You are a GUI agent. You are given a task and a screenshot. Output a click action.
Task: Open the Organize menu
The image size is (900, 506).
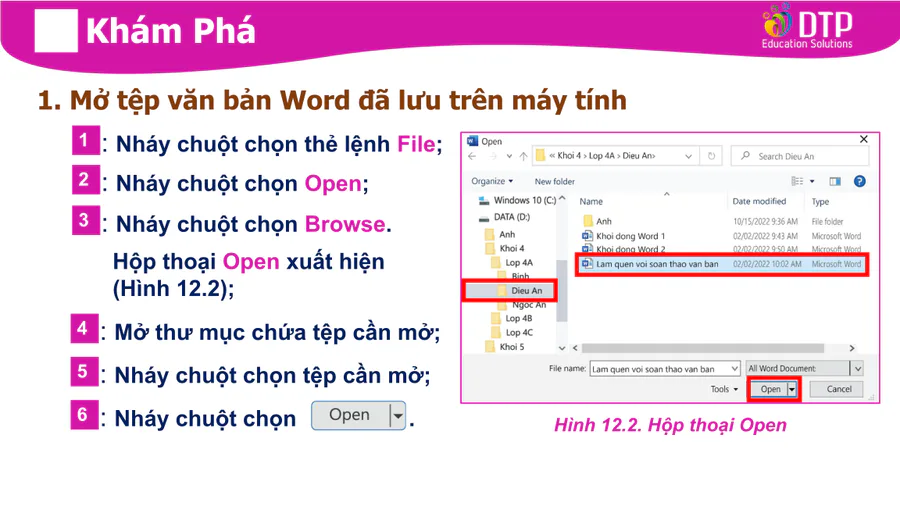(492, 181)
